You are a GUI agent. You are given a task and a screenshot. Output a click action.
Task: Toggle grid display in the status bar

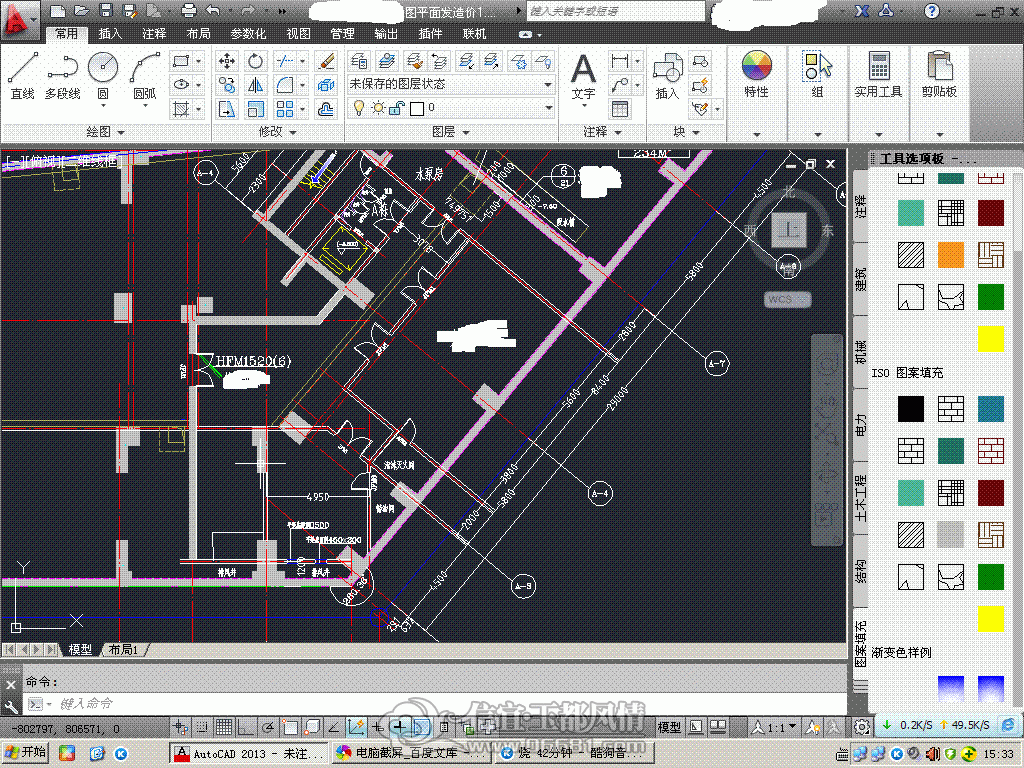pos(224,727)
